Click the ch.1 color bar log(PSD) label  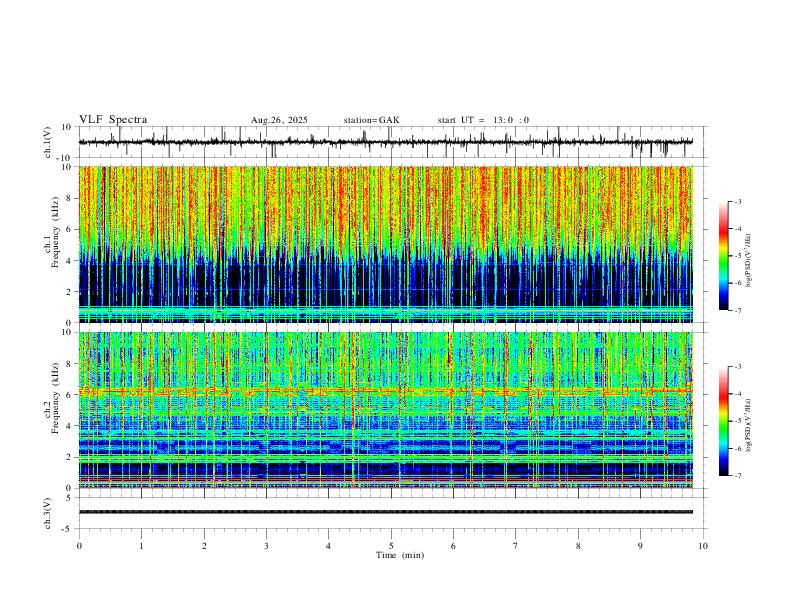click(x=749, y=261)
